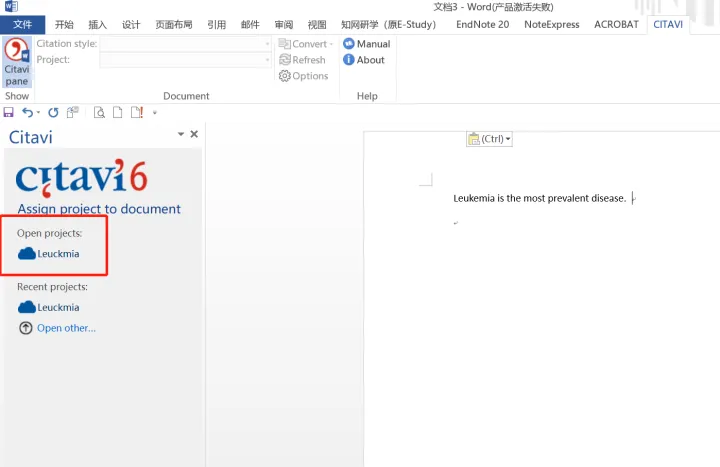
Task: Open the NoteExpress tab
Action: click(x=551, y=25)
